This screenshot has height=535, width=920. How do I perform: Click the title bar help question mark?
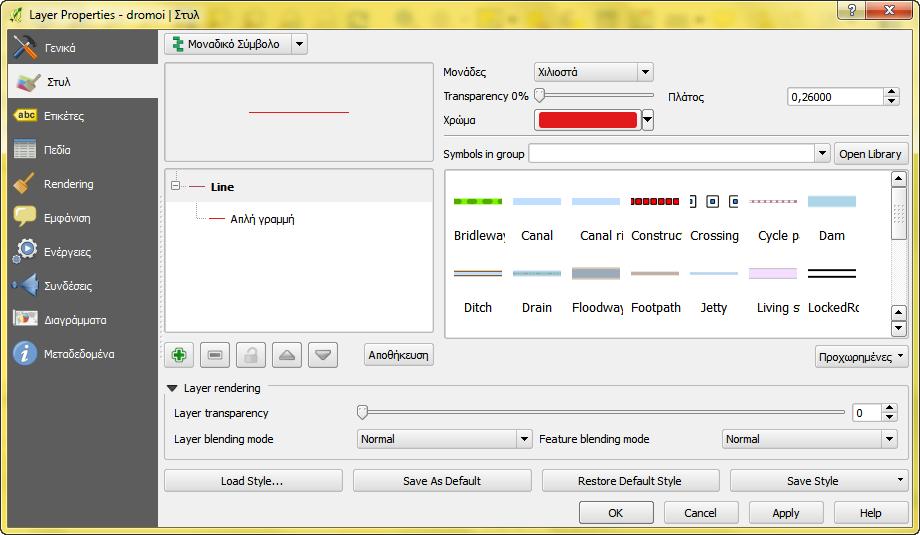[852, 10]
